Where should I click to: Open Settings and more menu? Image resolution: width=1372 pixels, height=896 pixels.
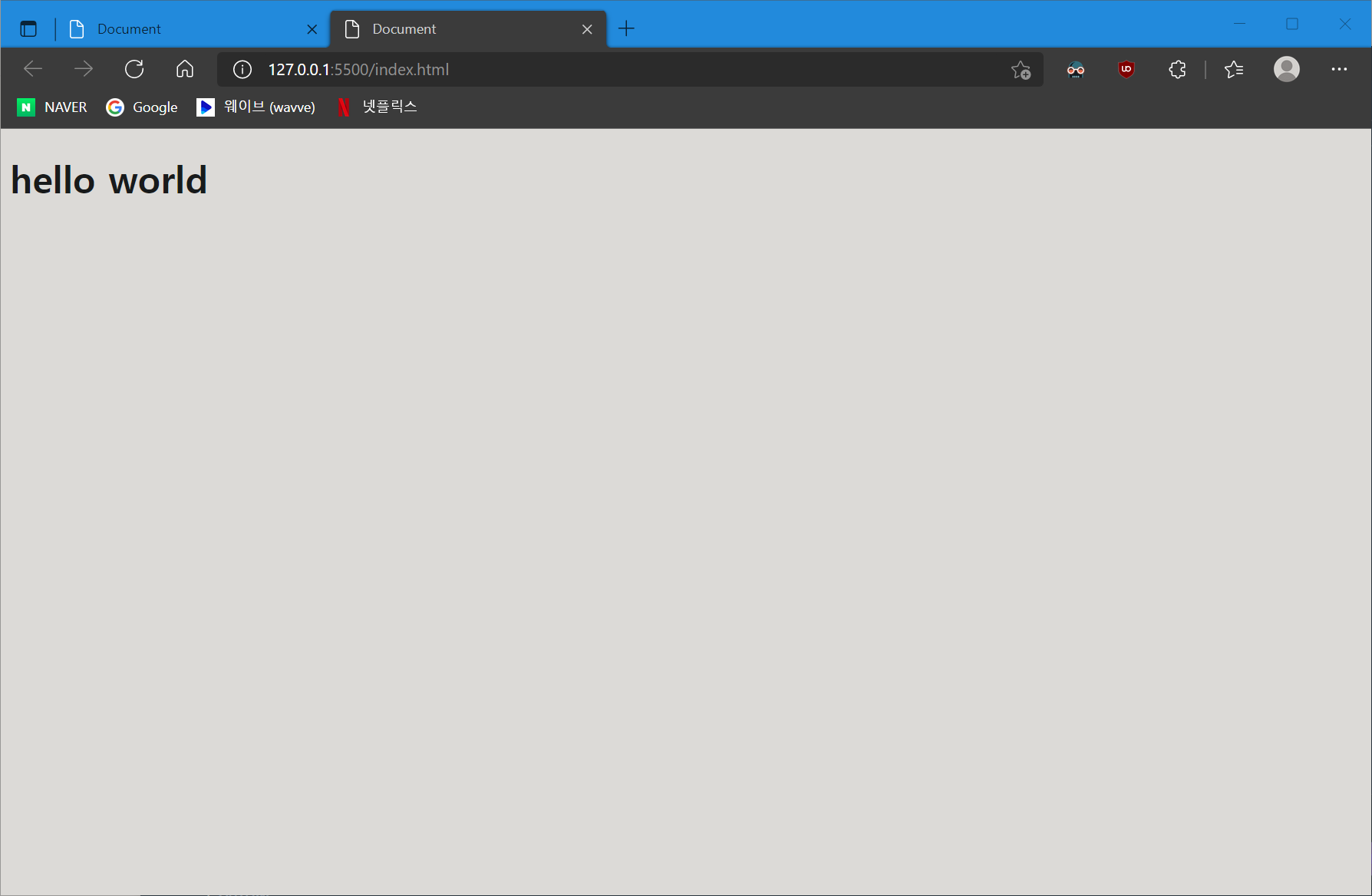[1340, 69]
